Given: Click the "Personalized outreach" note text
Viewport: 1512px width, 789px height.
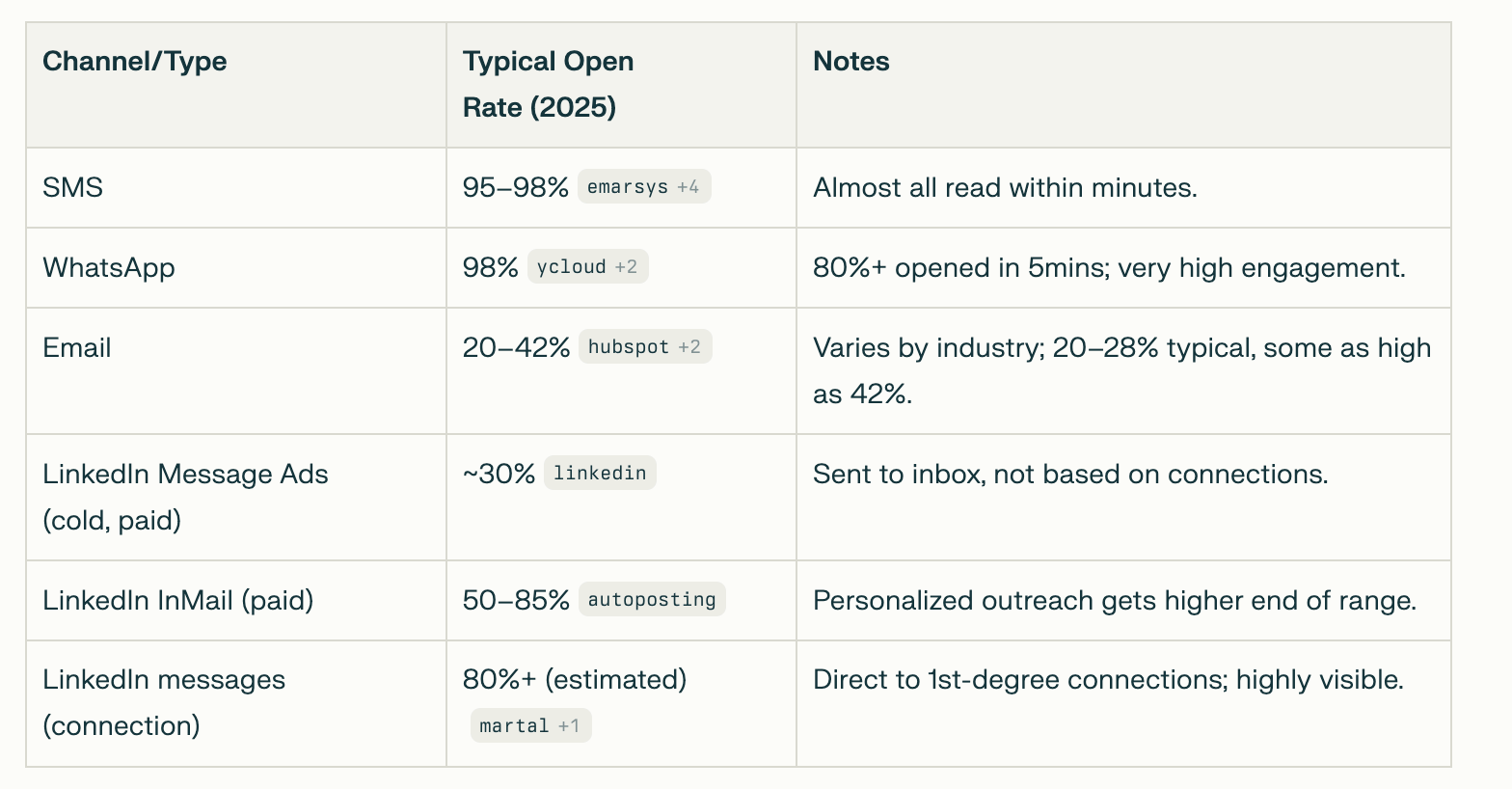Looking at the screenshot, I should pyautogui.click(x=1114, y=600).
